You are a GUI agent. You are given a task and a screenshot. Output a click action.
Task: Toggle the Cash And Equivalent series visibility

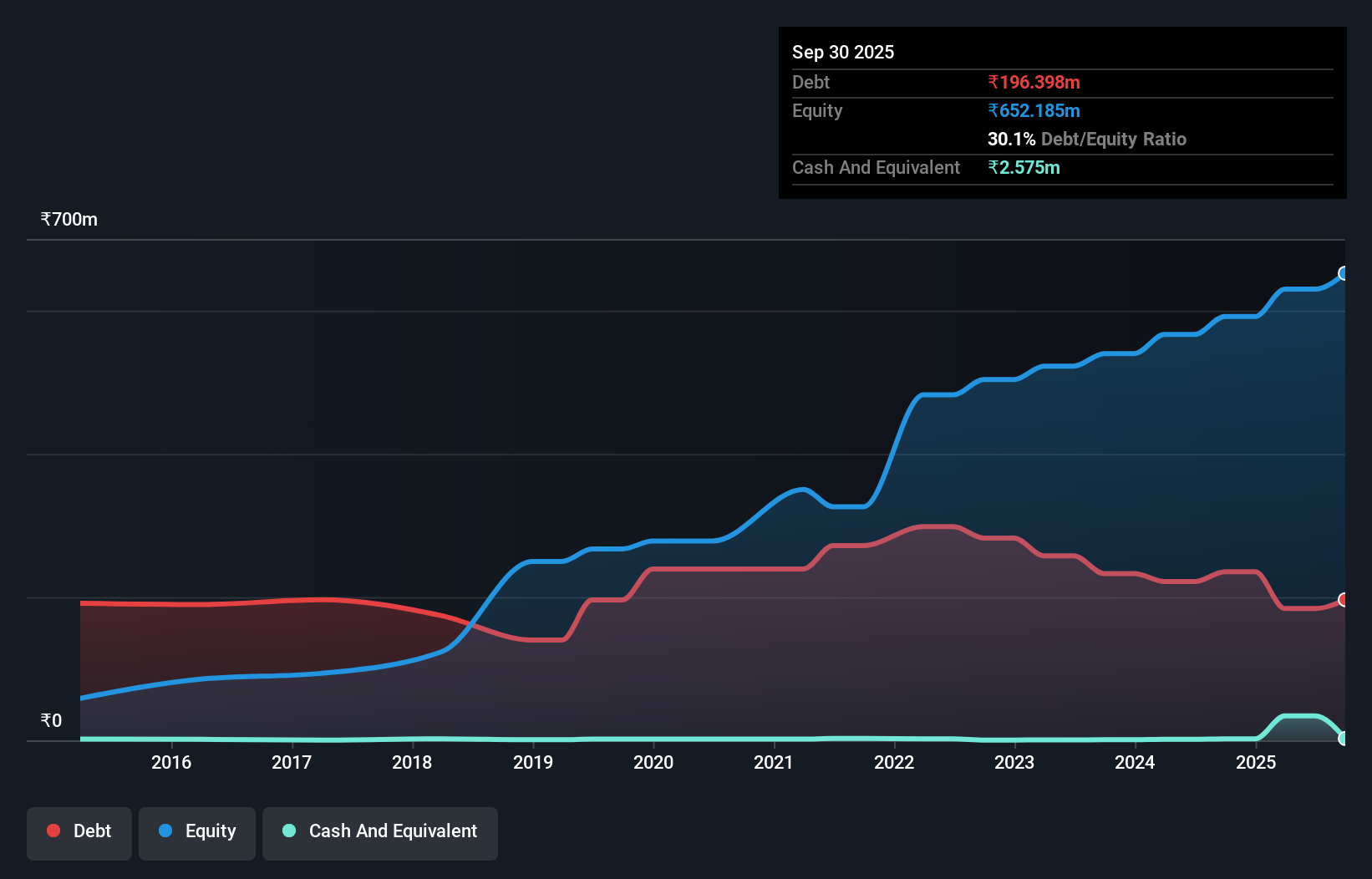pos(379,832)
